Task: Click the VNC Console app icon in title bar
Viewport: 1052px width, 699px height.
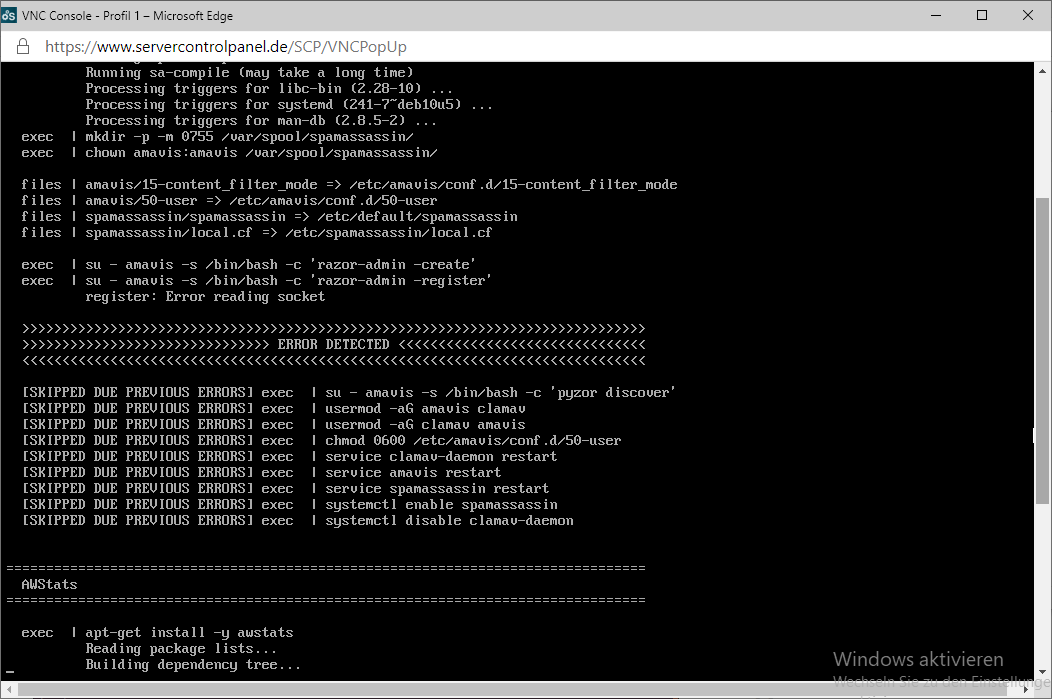Action: pos(11,15)
